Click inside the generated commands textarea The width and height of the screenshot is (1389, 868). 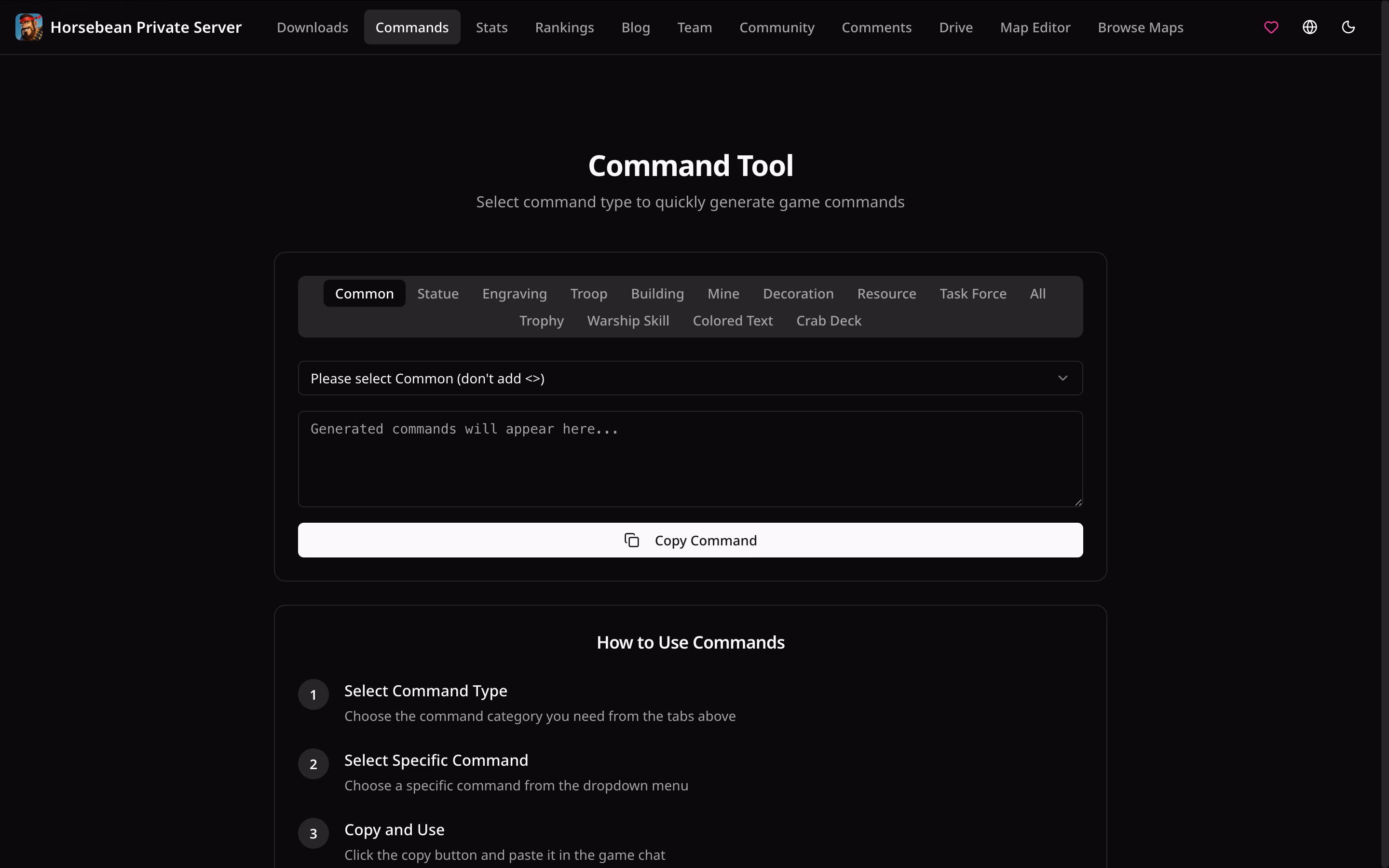[x=691, y=459]
